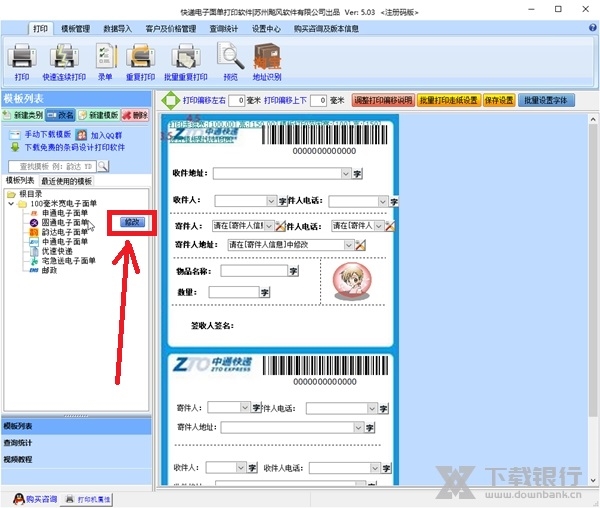Screen dimensions: 600x508
Task: Select the 圆通电子面单 template
Action: [65, 223]
